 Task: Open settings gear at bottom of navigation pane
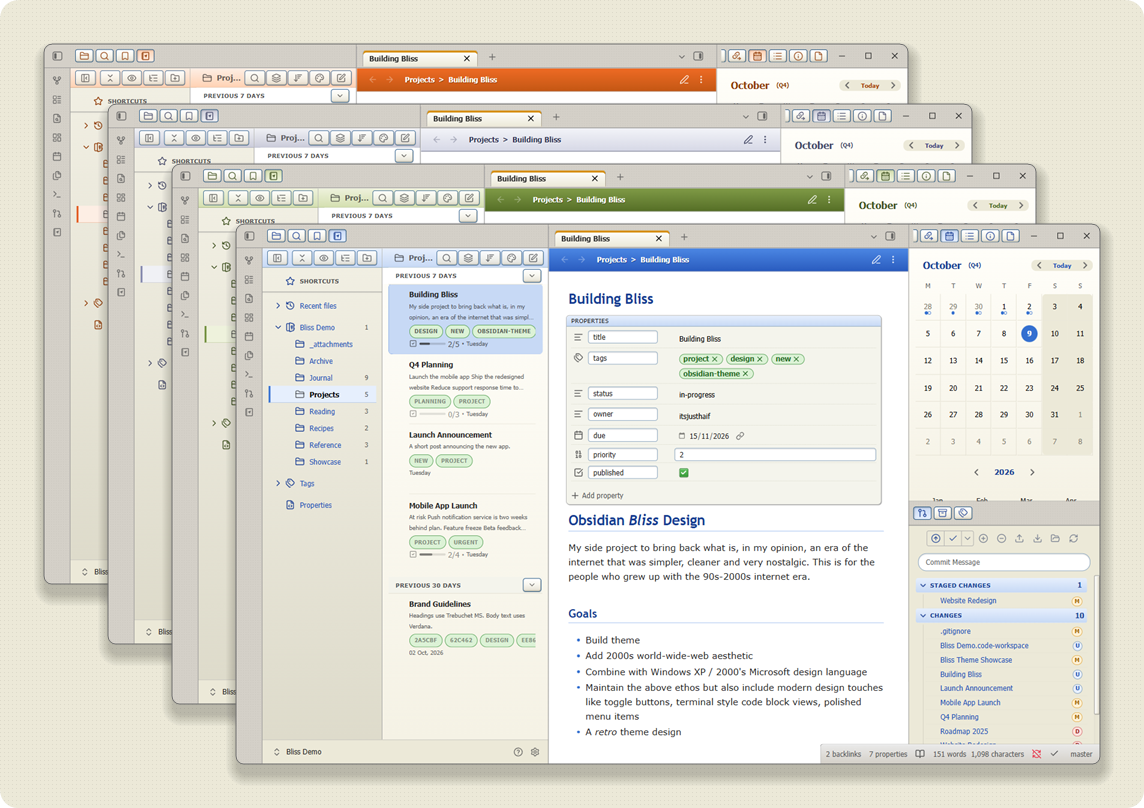tap(535, 752)
